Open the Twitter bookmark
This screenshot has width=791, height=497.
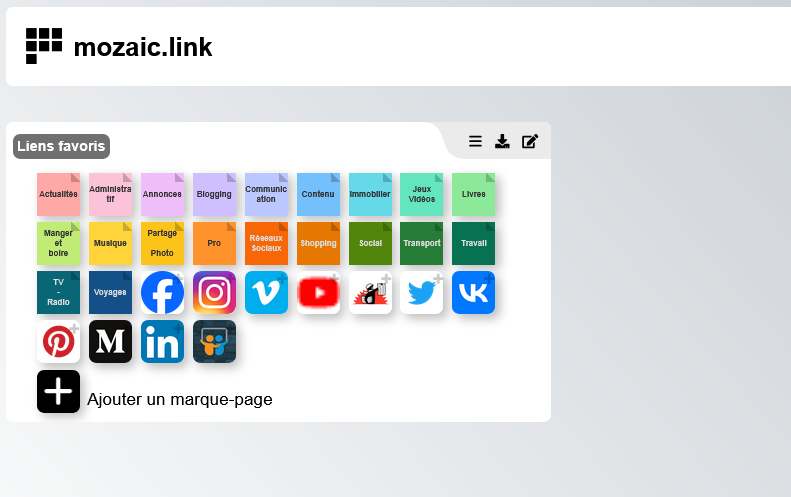point(422,292)
